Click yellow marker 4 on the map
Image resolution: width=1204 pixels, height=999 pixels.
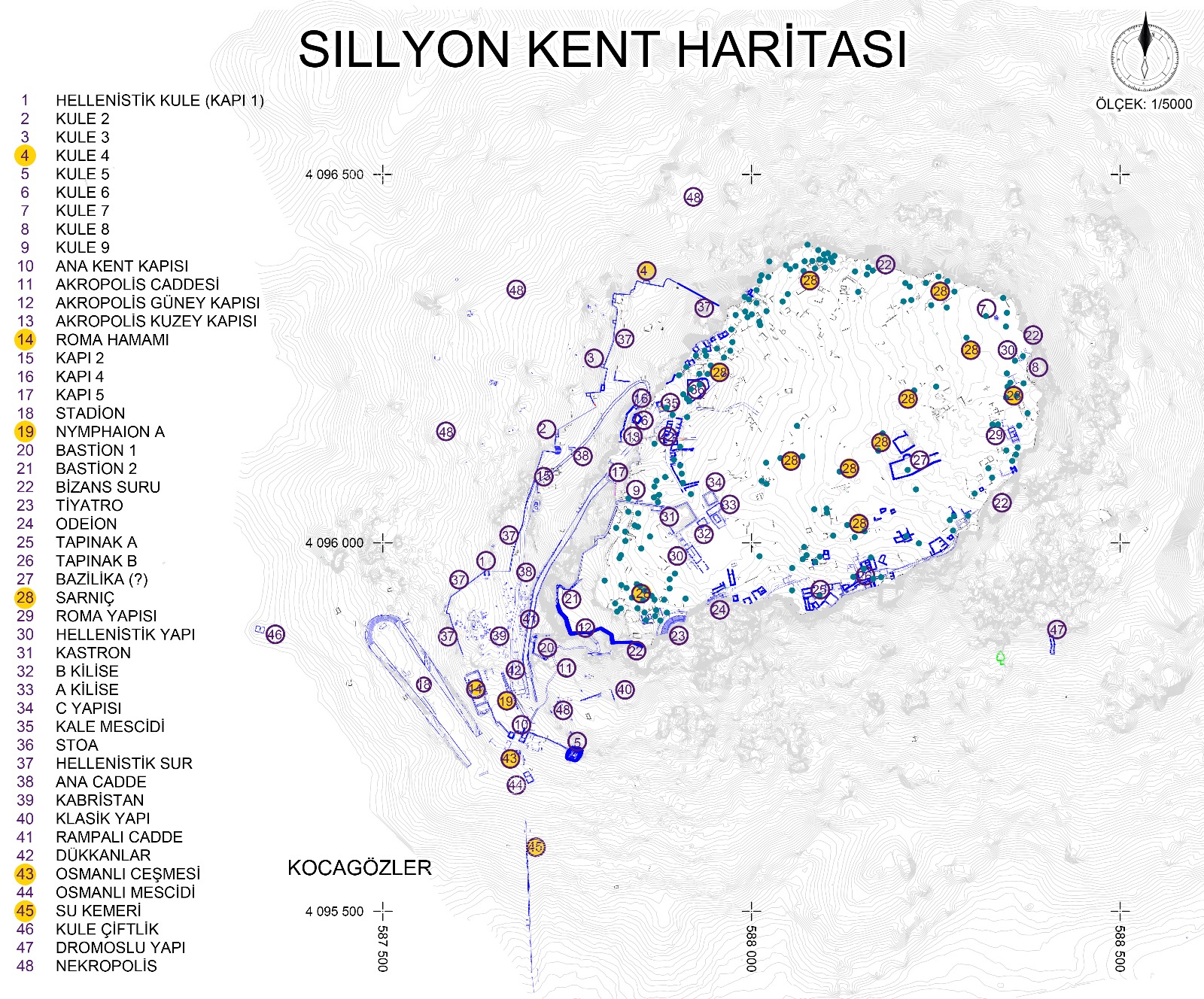click(x=645, y=271)
